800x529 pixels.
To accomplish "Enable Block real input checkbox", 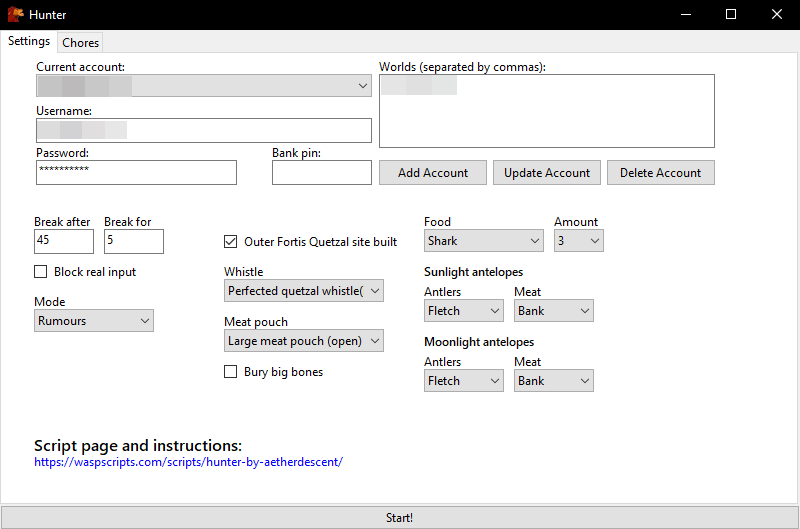I will point(40,272).
